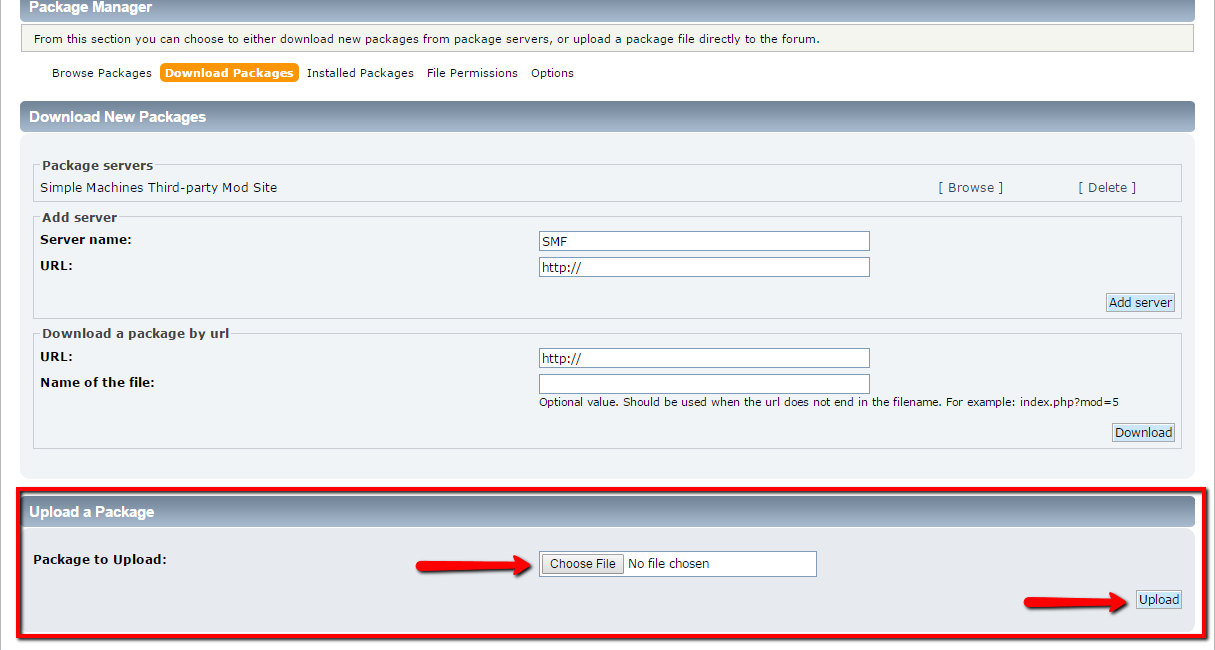Open the Download Packages tab
The image size is (1215, 650).
(229, 72)
